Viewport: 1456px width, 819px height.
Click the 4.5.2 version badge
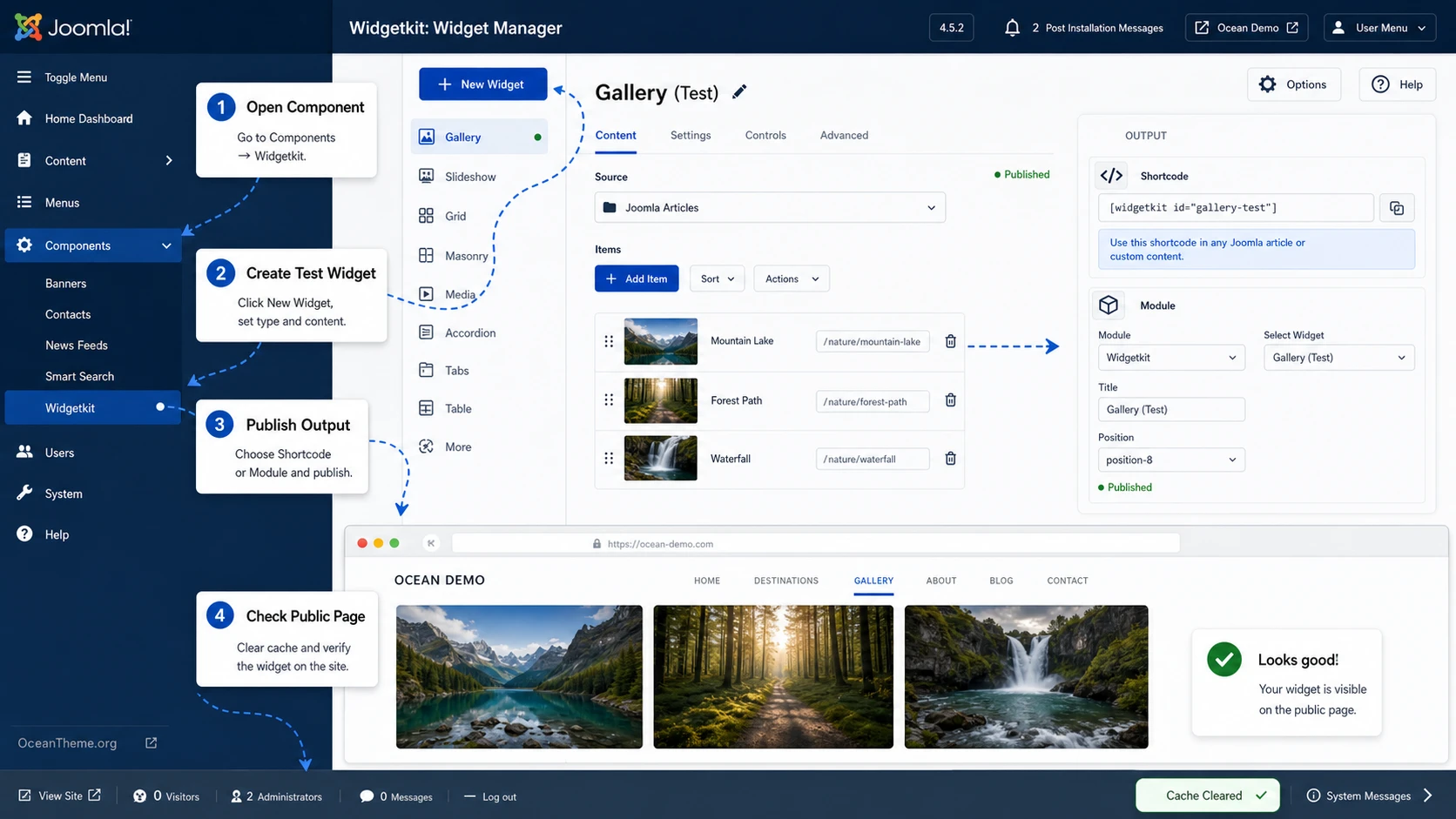(952, 28)
